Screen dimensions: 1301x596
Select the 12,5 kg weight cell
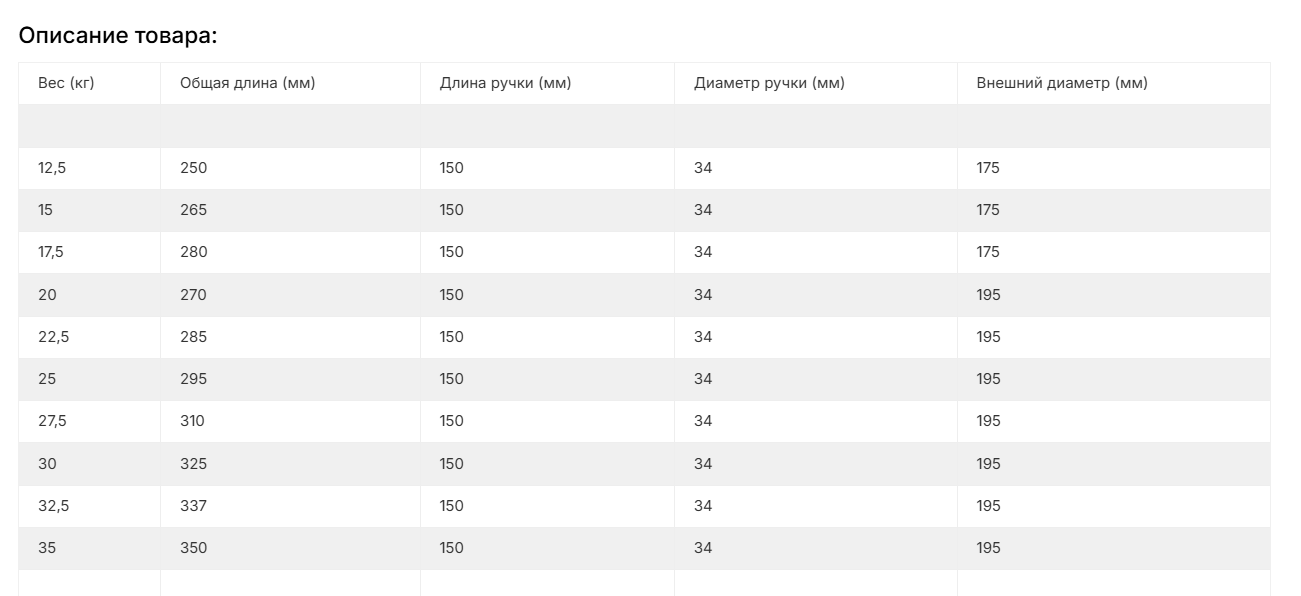pos(52,168)
